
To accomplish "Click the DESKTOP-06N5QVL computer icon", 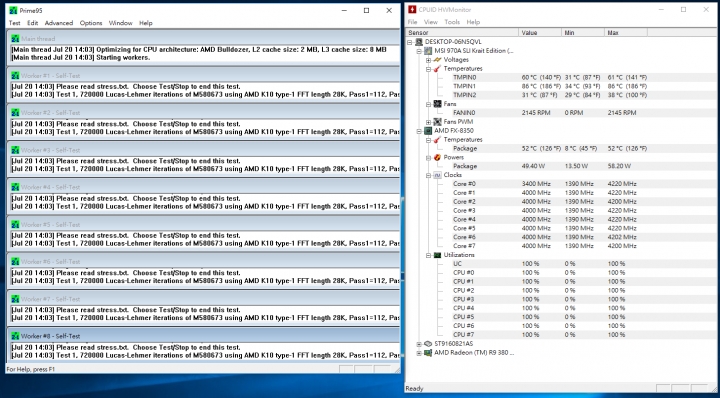I will pos(419,42).
